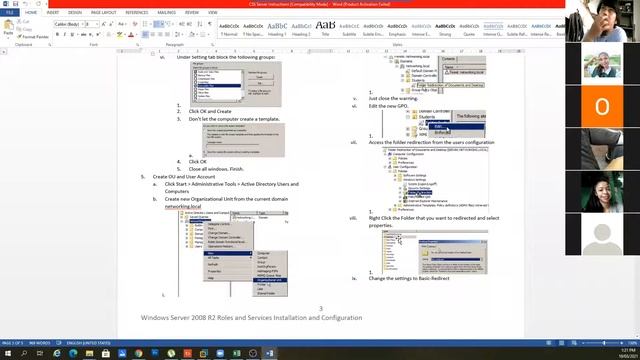The width and height of the screenshot is (640, 360).
Task: Click the Paste button in Clipboard group
Action: tap(8, 29)
